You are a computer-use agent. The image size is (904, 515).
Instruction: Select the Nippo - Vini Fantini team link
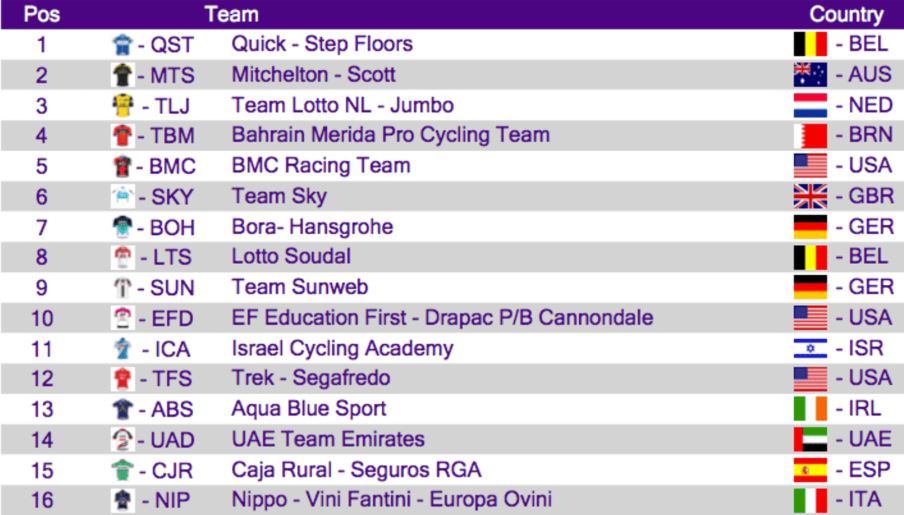391,499
